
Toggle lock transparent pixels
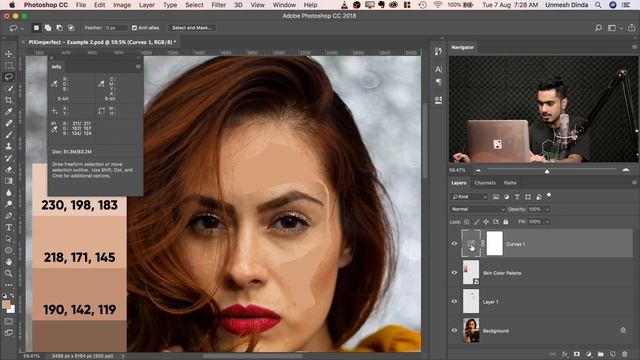(x=467, y=222)
